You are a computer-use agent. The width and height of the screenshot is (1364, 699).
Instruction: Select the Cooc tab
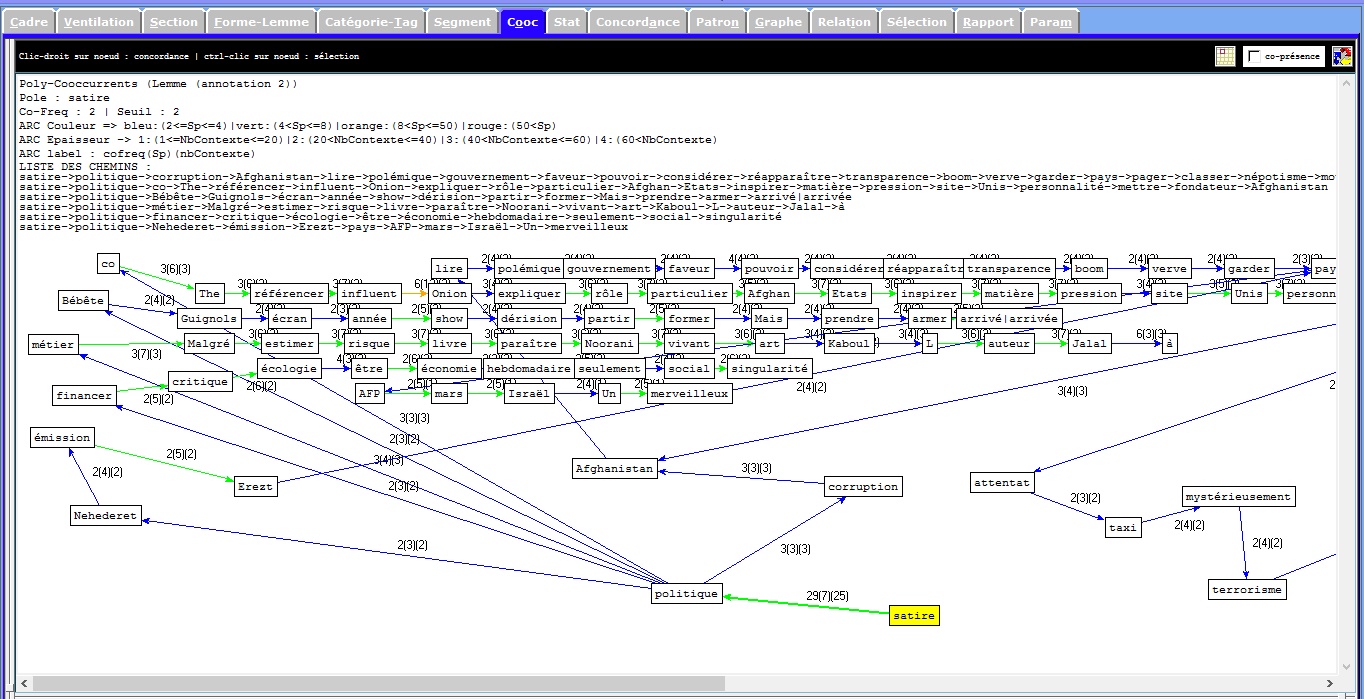pyautogui.click(x=523, y=22)
